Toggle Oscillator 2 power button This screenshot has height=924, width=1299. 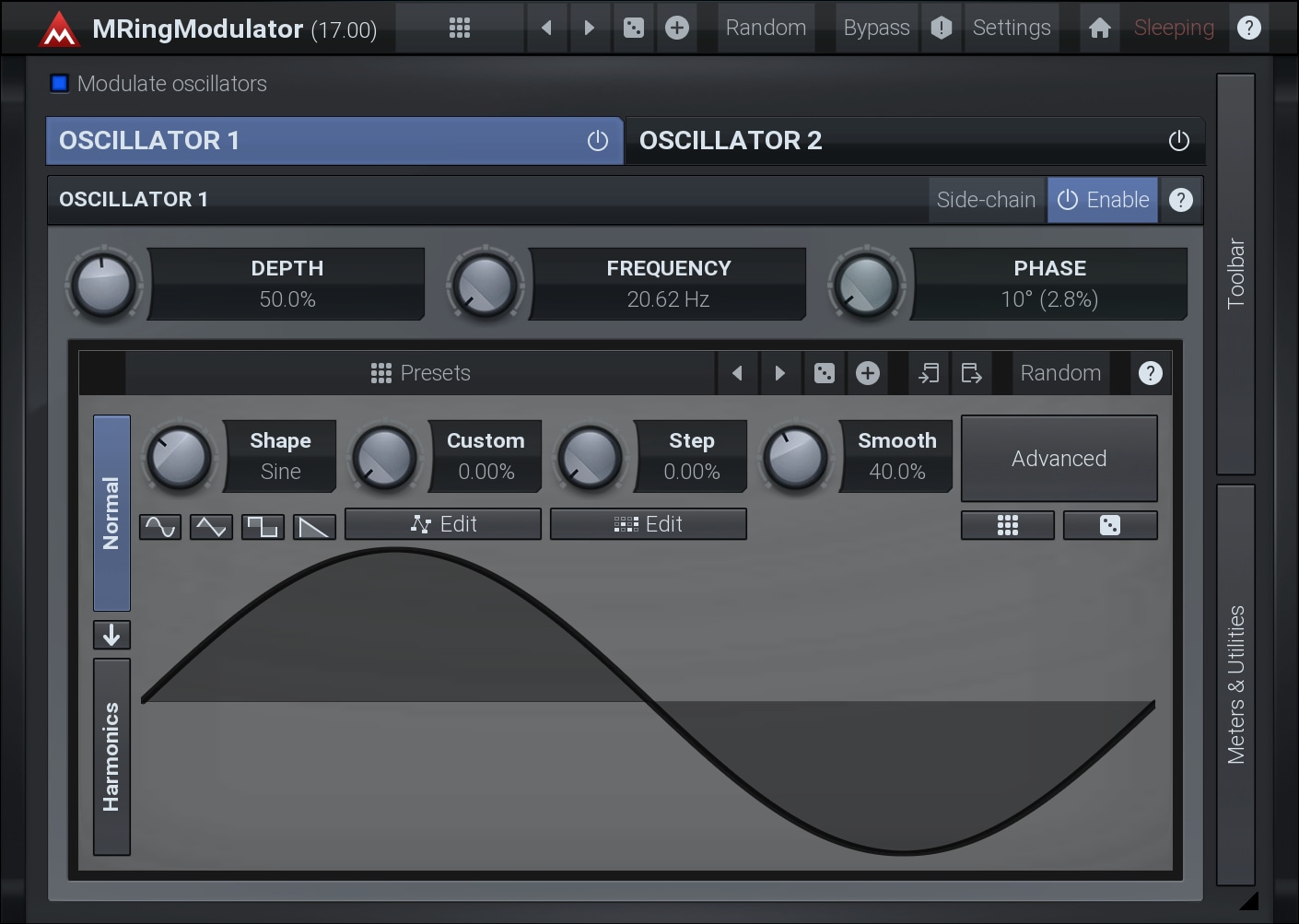(1178, 141)
